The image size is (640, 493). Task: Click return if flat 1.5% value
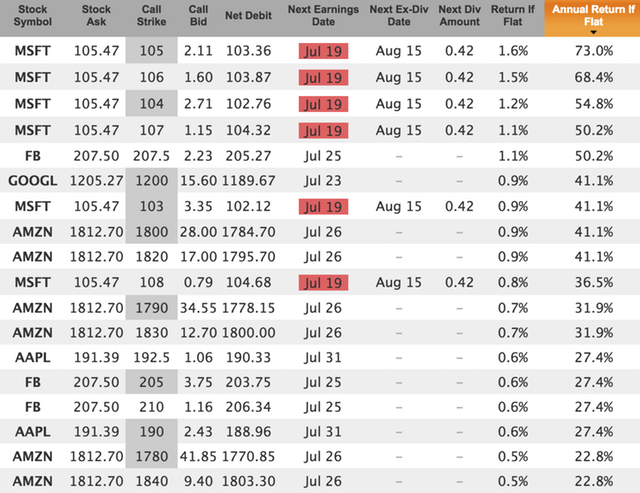(x=513, y=77)
